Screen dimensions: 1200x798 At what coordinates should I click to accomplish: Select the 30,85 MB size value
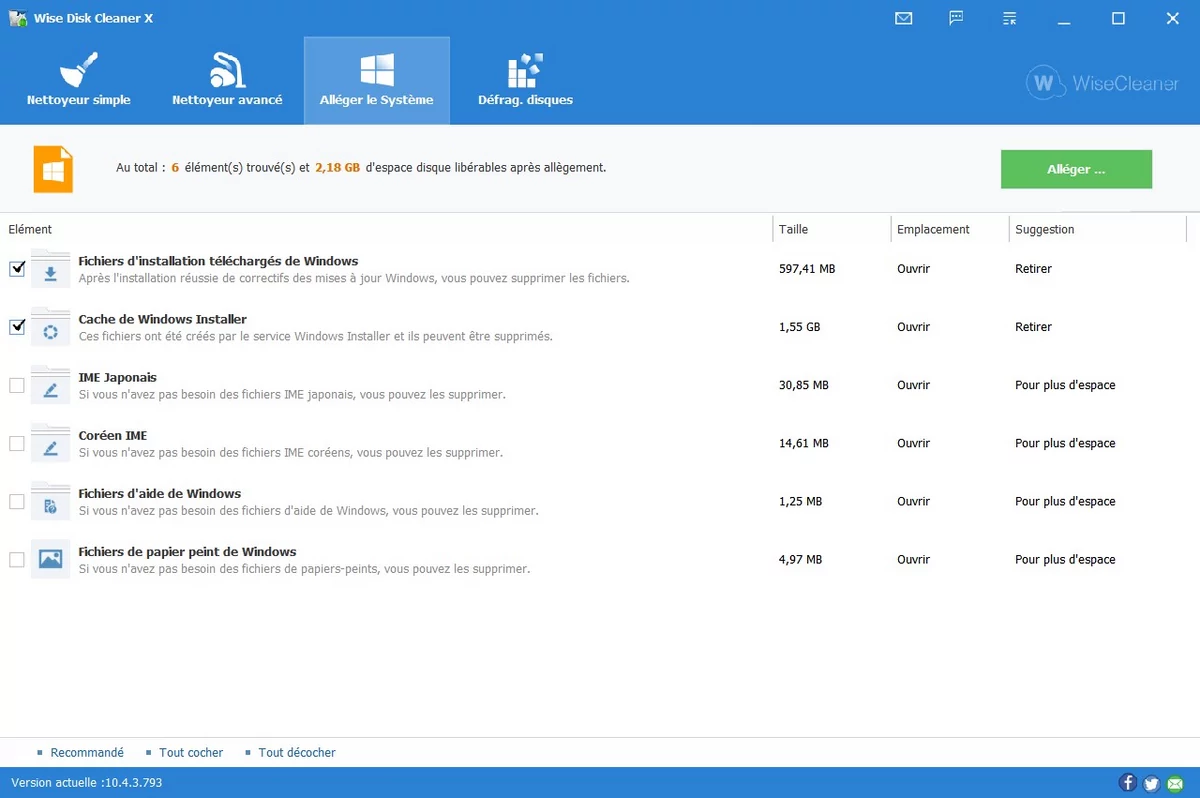pyautogui.click(x=804, y=385)
